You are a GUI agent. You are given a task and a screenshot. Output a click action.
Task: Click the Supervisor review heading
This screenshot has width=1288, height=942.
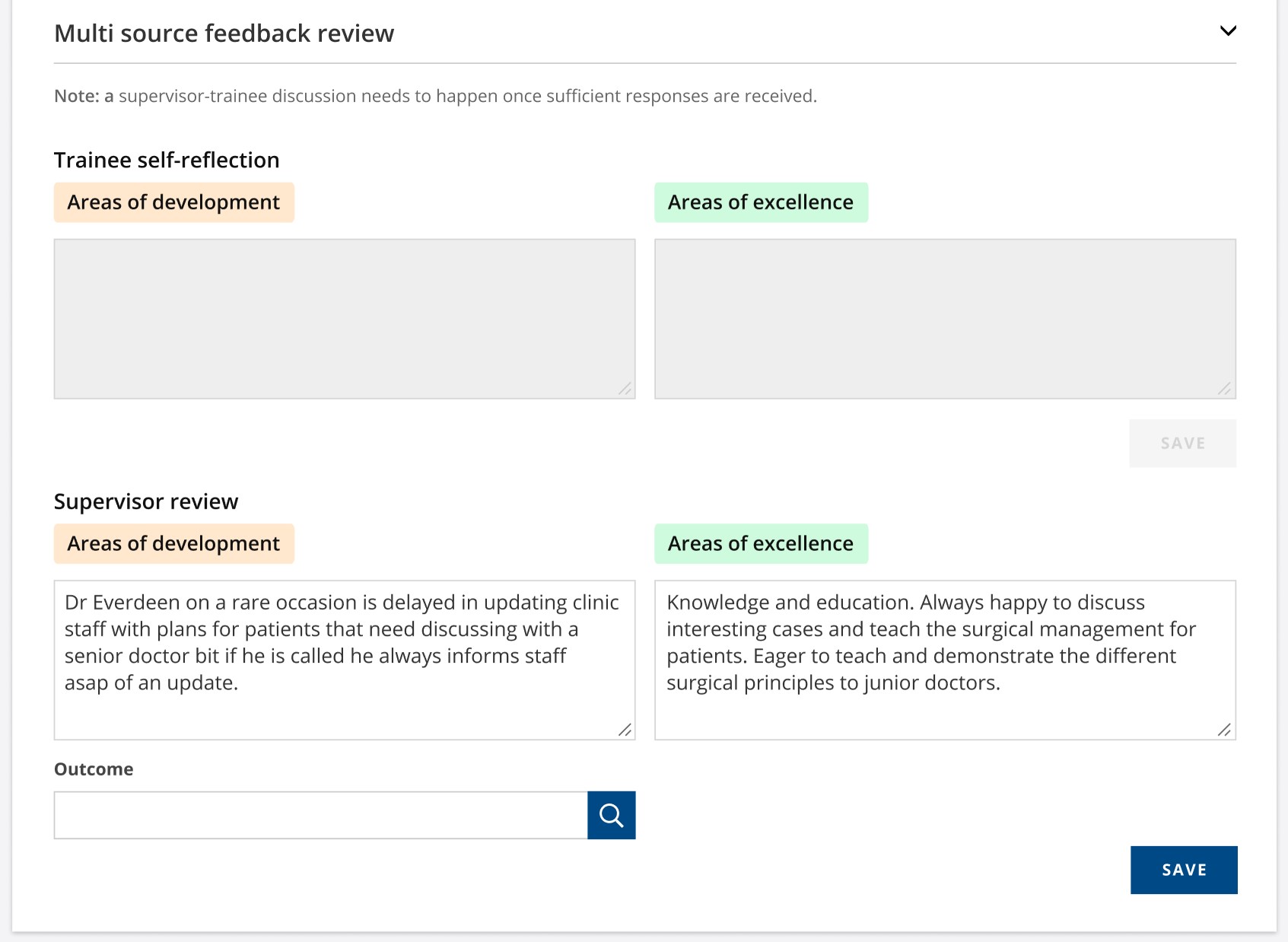[146, 501]
